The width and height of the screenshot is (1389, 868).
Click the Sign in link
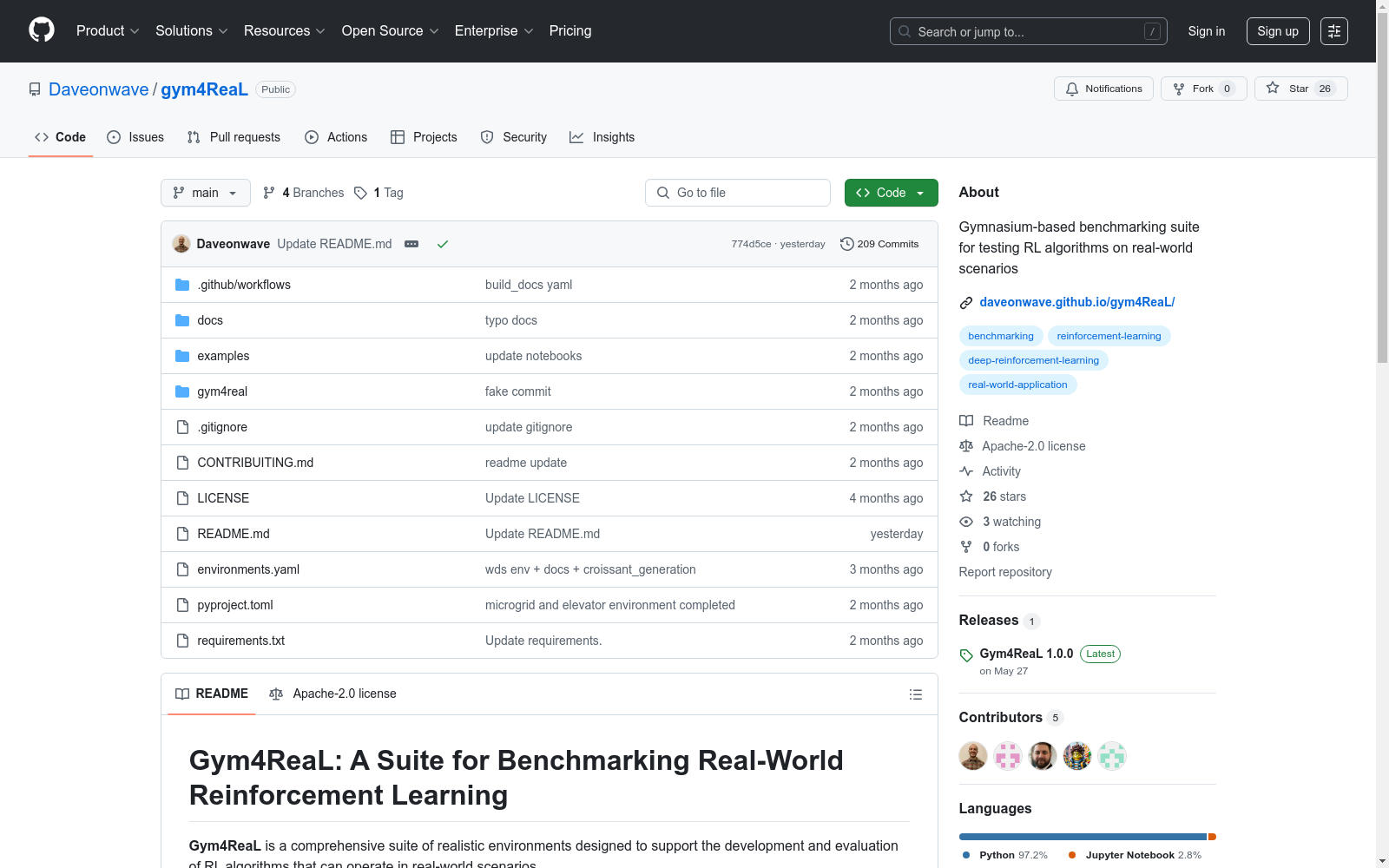point(1207,31)
